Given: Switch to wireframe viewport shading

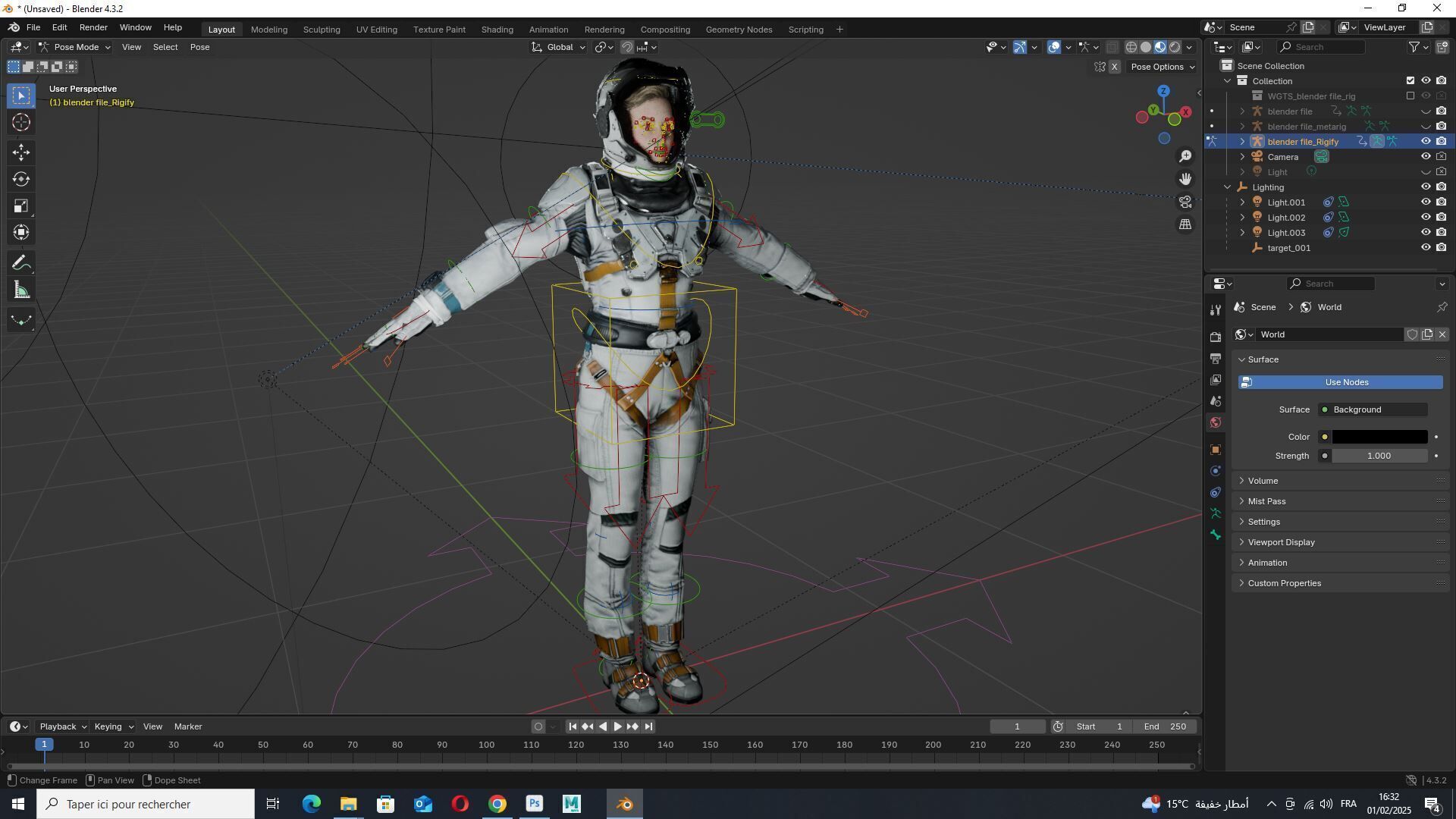Looking at the screenshot, I should 1131,47.
